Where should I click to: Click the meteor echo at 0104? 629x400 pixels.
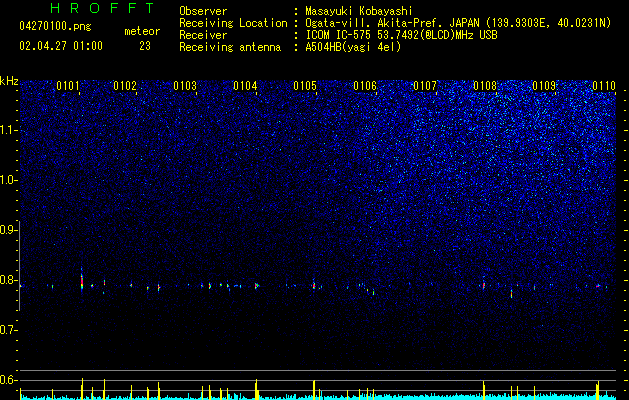point(257,286)
